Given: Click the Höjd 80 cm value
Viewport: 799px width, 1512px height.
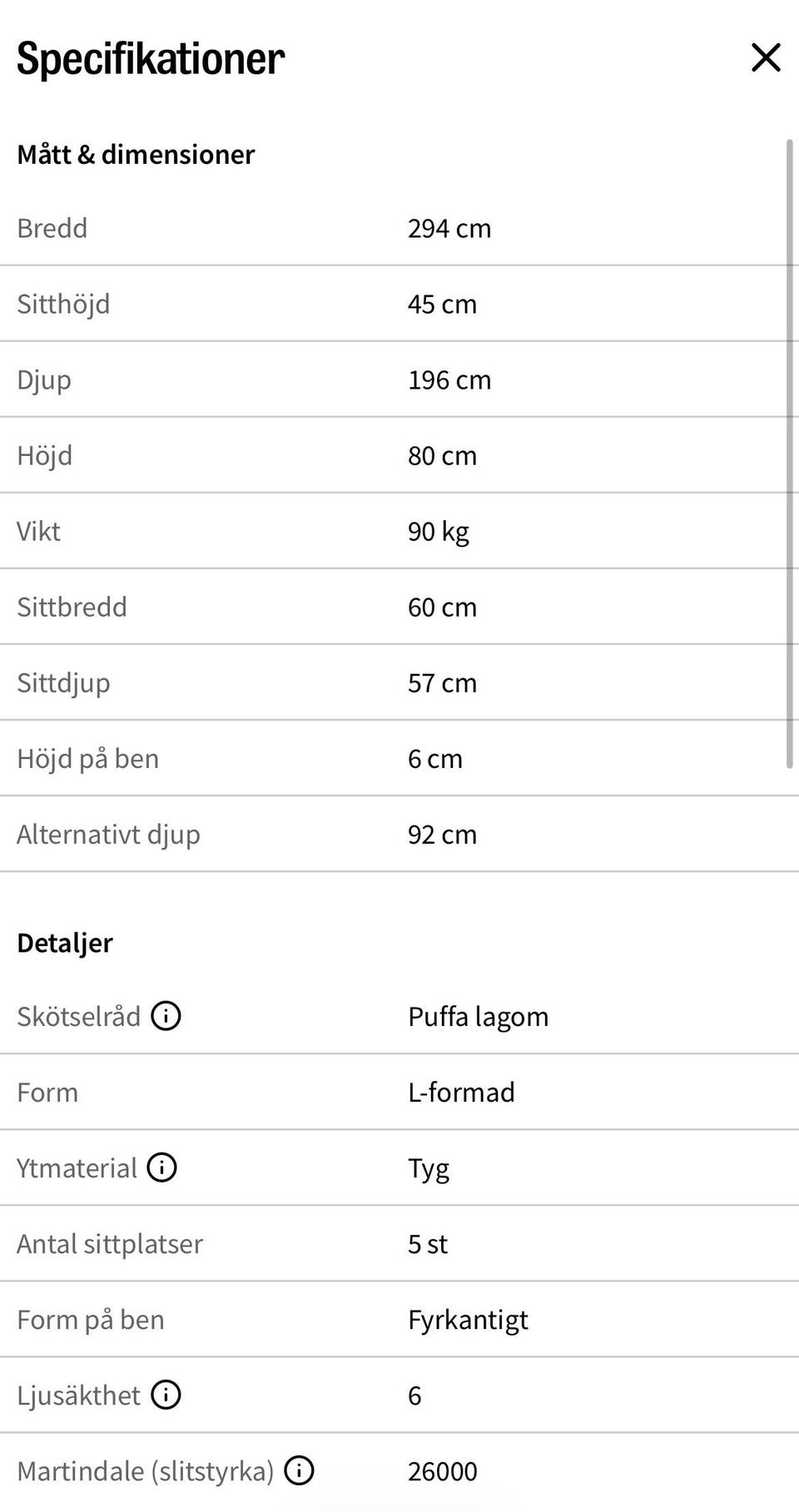Looking at the screenshot, I should tap(442, 455).
